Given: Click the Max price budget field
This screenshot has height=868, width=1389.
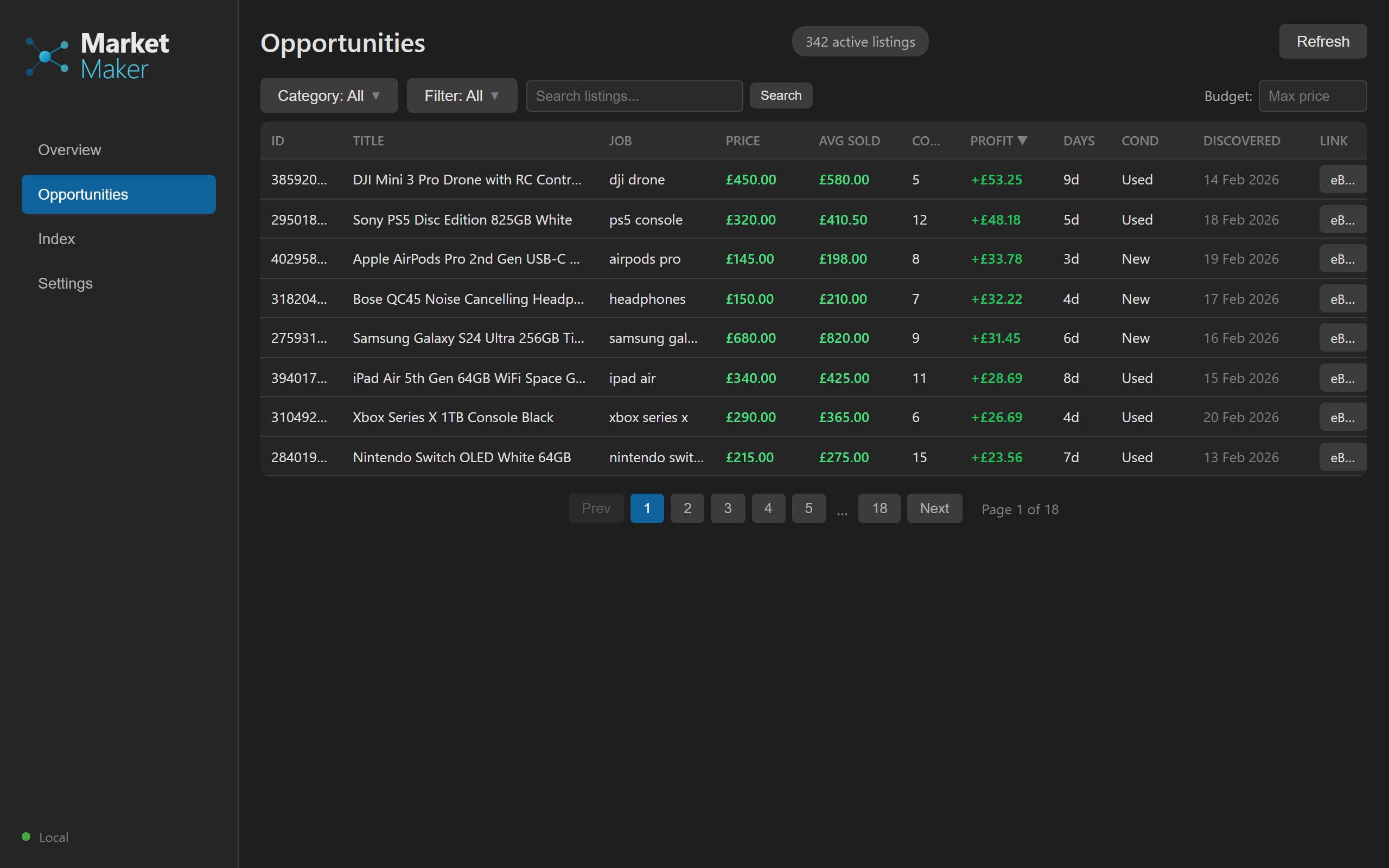Looking at the screenshot, I should click(1312, 95).
